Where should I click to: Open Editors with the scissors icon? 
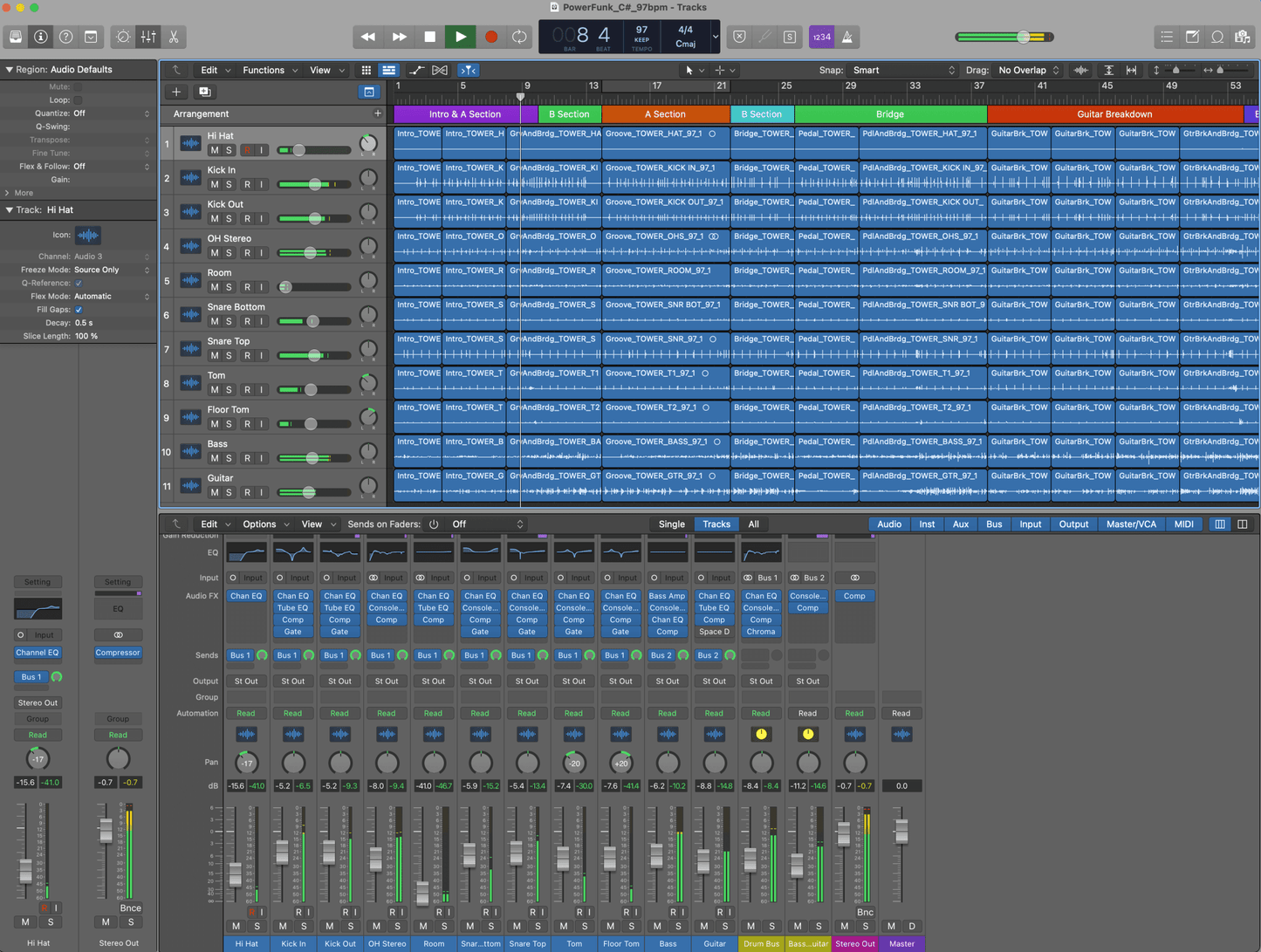174,37
